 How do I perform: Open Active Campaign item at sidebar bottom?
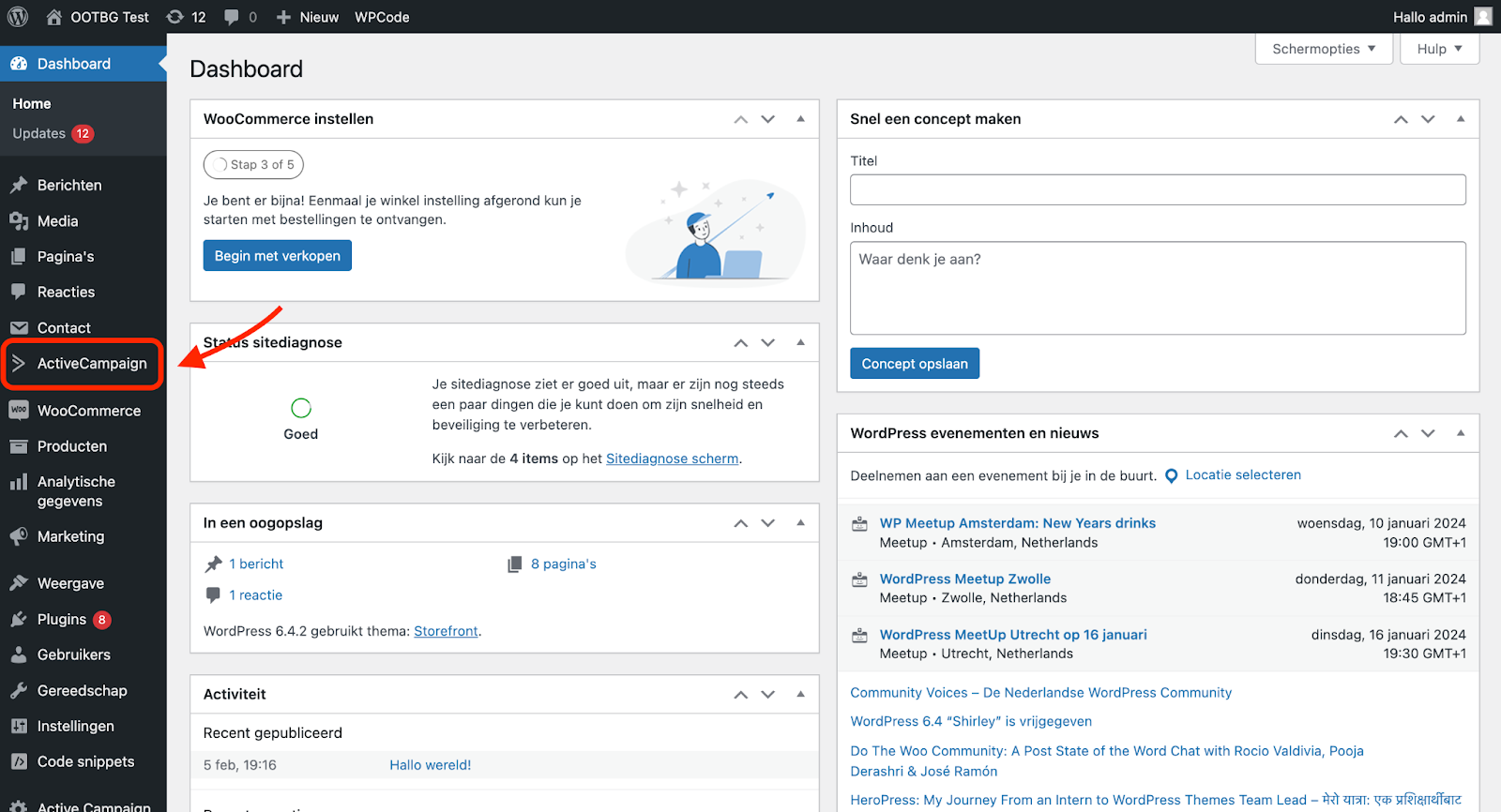tap(83, 804)
